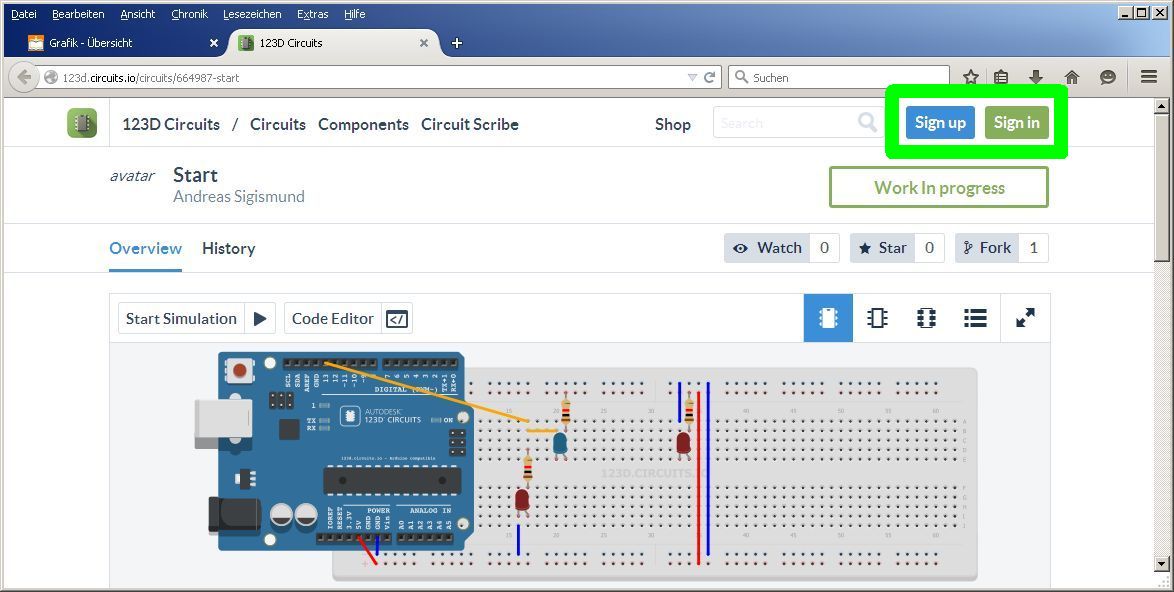
Task: Fork this circuit
Action: pyautogui.click(x=987, y=248)
